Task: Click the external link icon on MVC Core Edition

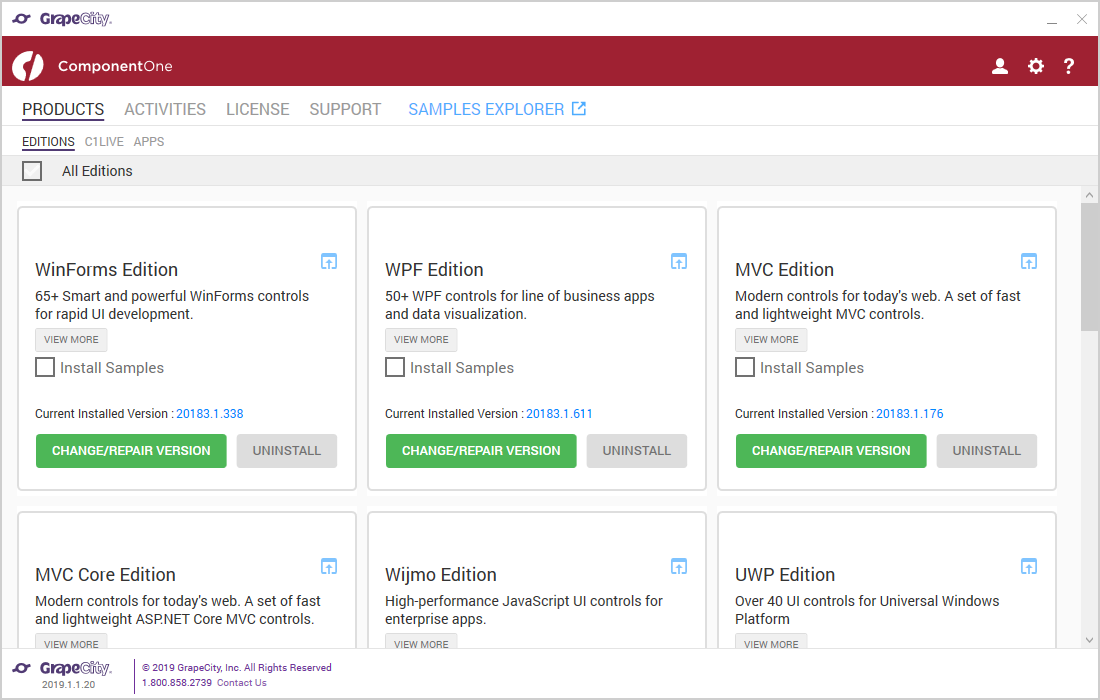Action: pos(329,566)
